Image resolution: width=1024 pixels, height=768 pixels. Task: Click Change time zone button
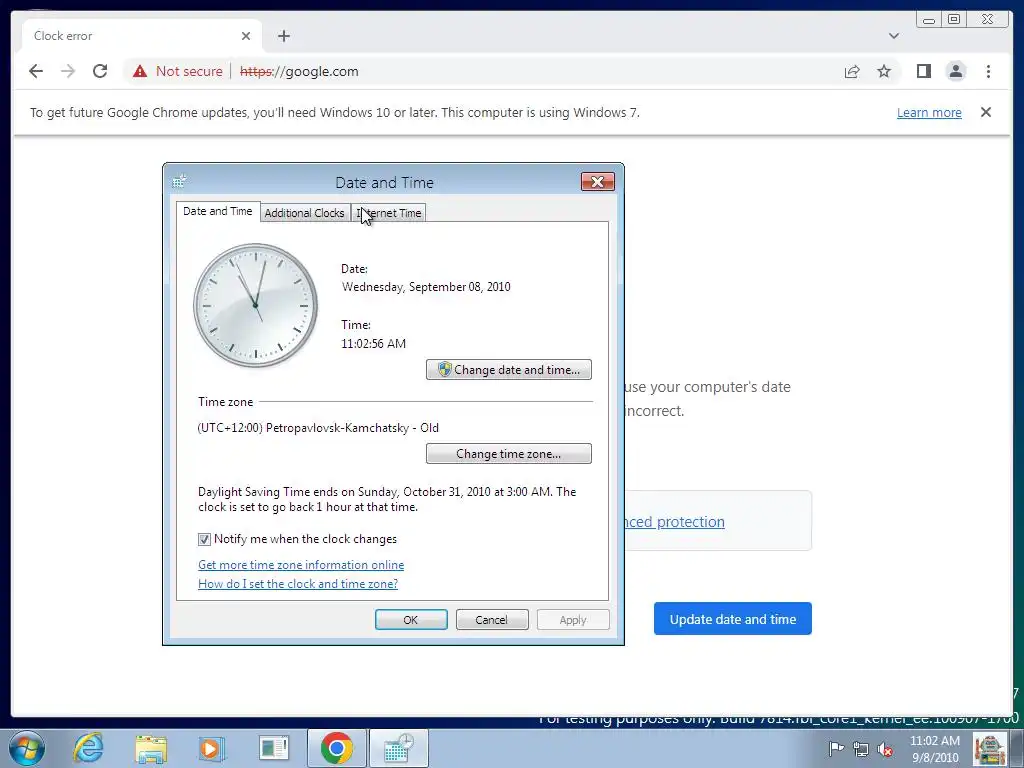tap(509, 454)
